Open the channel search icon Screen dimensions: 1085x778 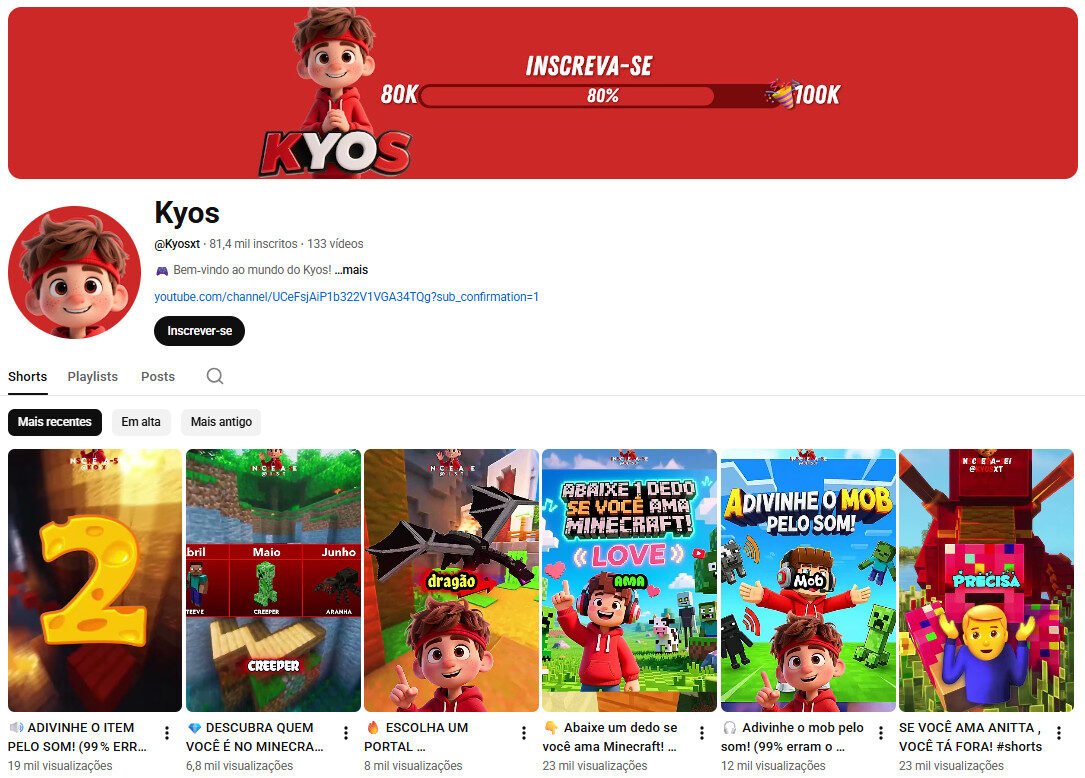click(x=212, y=377)
